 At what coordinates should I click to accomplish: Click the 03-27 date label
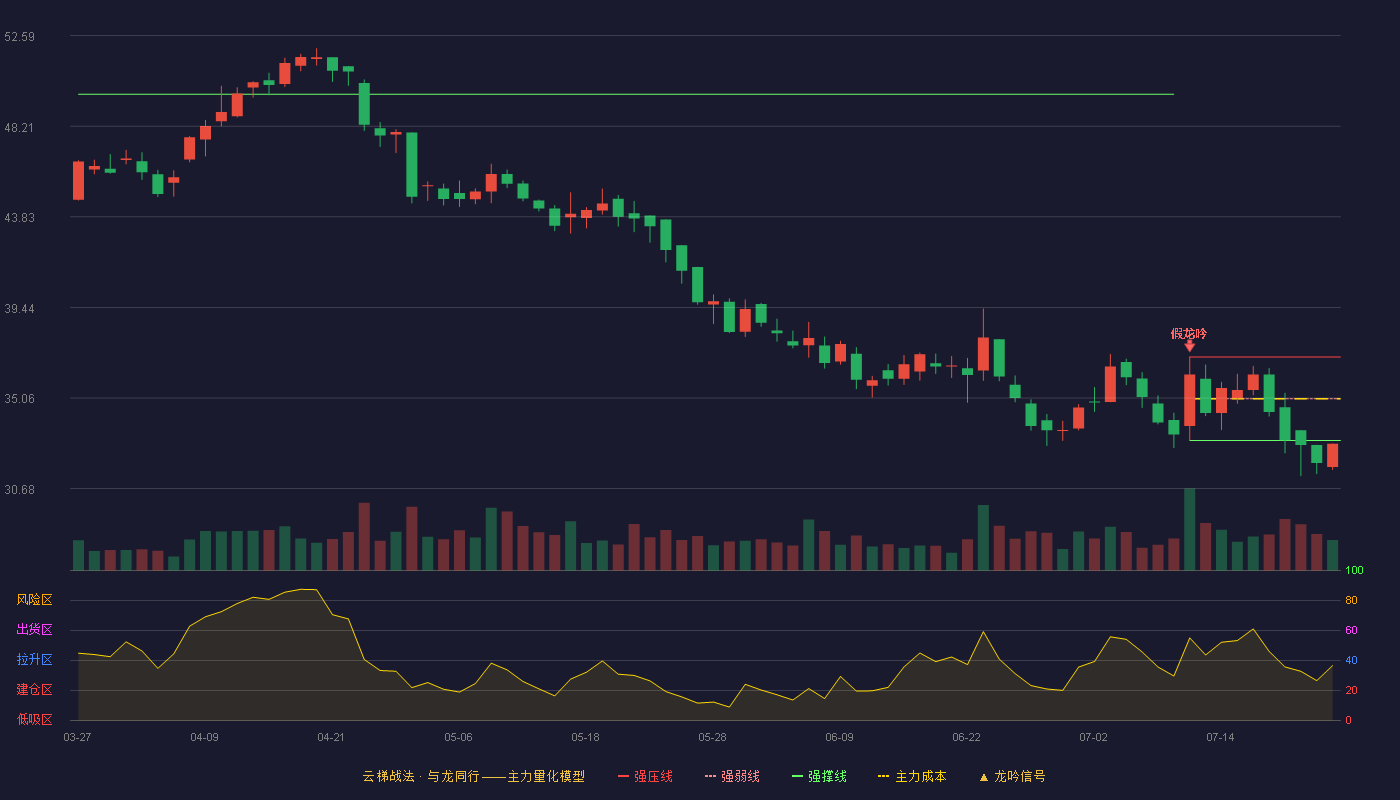click(x=77, y=737)
